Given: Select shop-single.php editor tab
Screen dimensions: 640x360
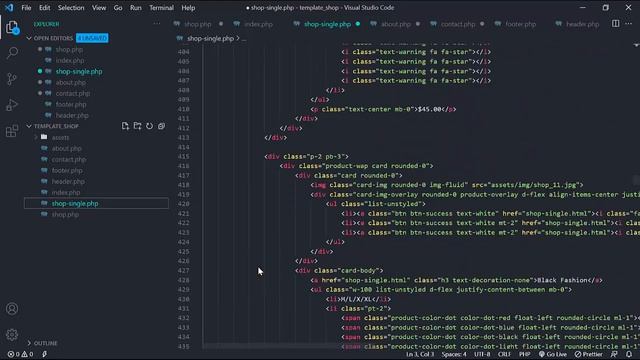Looking at the screenshot, I should [x=327, y=24].
